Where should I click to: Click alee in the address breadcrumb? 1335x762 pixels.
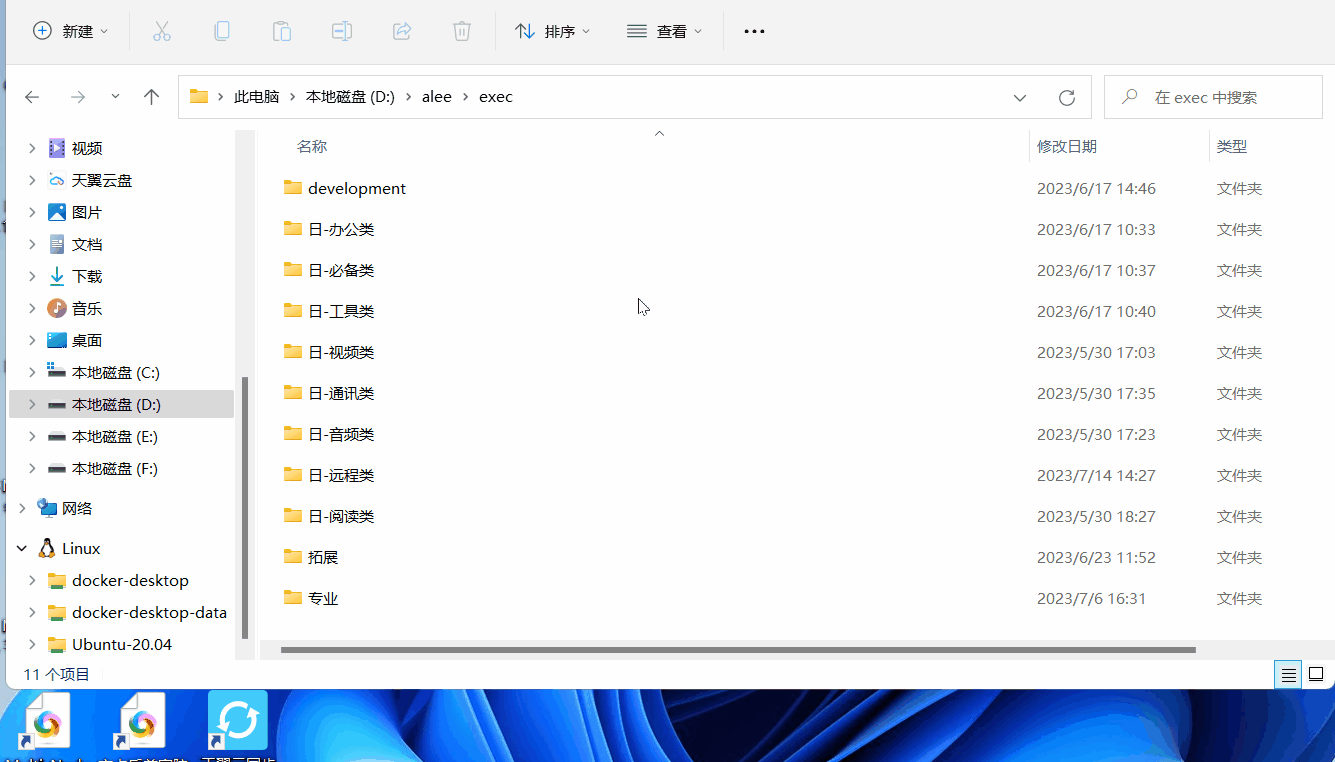[x=437, y=97]
